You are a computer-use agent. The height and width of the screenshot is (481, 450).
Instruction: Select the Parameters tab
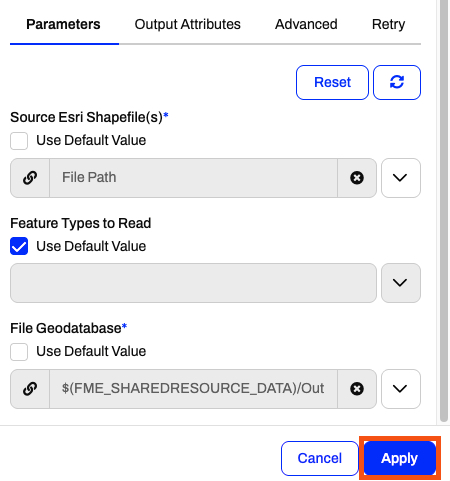coord(63,24)
